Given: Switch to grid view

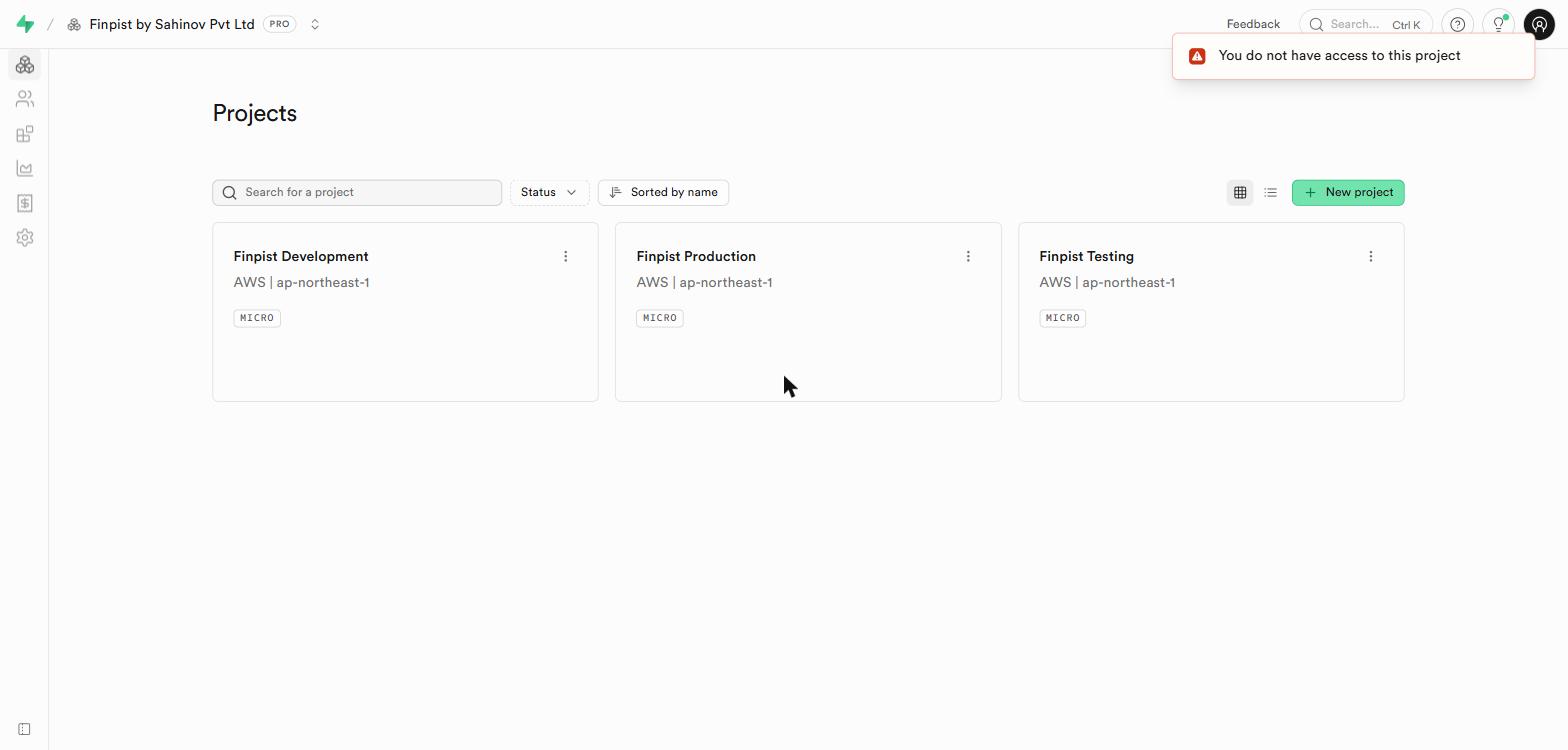Looking at the screenshot, I should tap(1240, 192).
